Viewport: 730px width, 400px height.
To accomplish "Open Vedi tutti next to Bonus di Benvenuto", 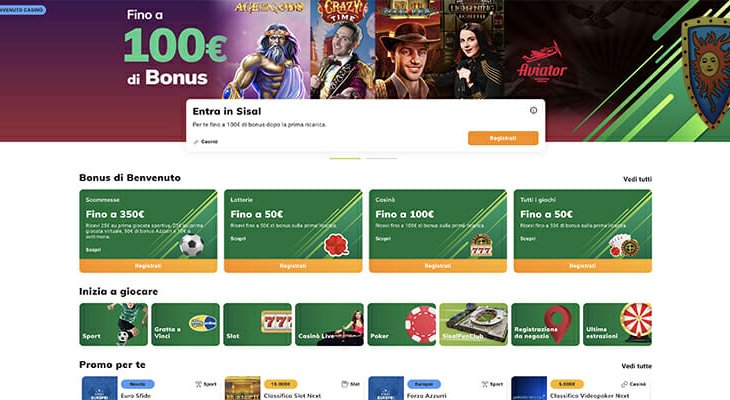I will tap(637, 179).
